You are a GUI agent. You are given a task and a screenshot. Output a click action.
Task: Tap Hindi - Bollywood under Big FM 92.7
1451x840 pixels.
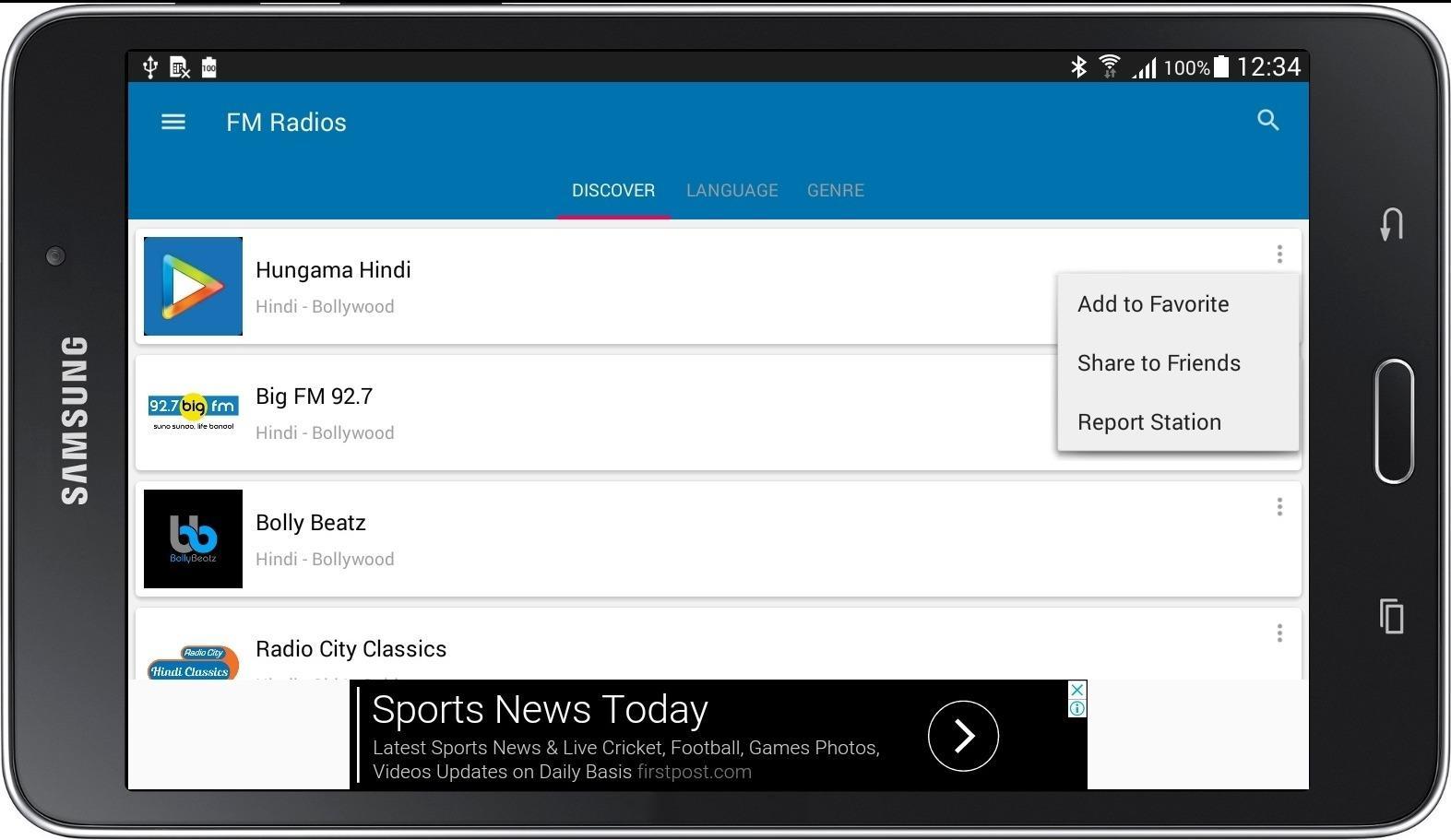pyautogui.click(x=325, y=432)
